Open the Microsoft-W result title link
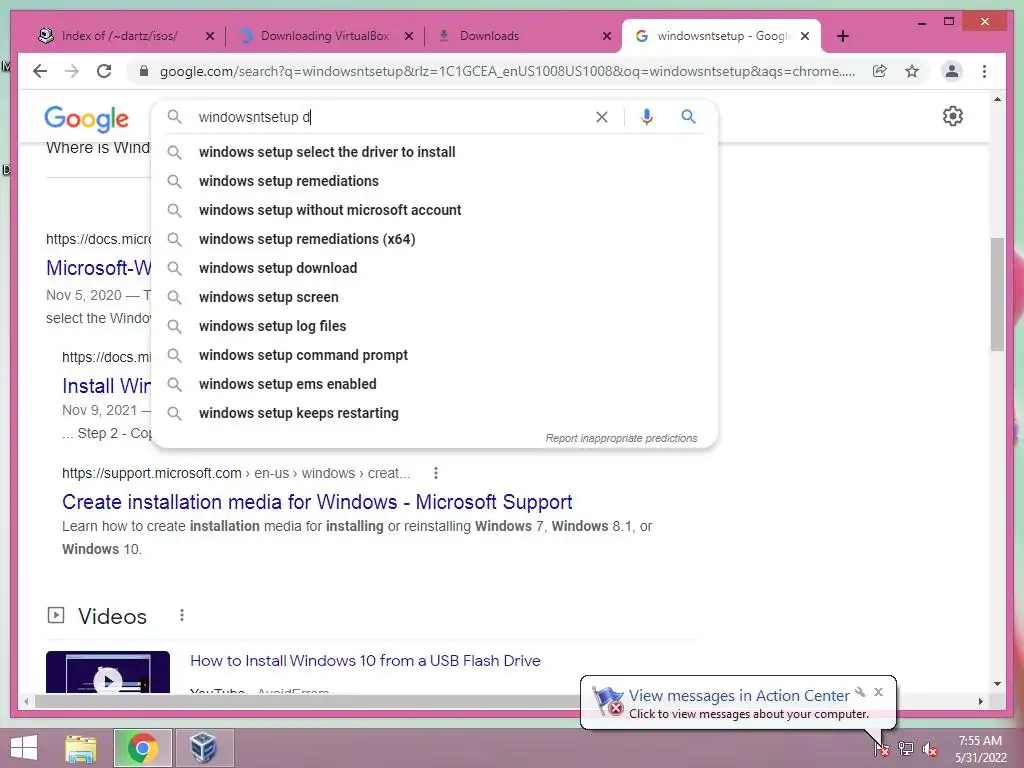 click(x=99, y=268)
